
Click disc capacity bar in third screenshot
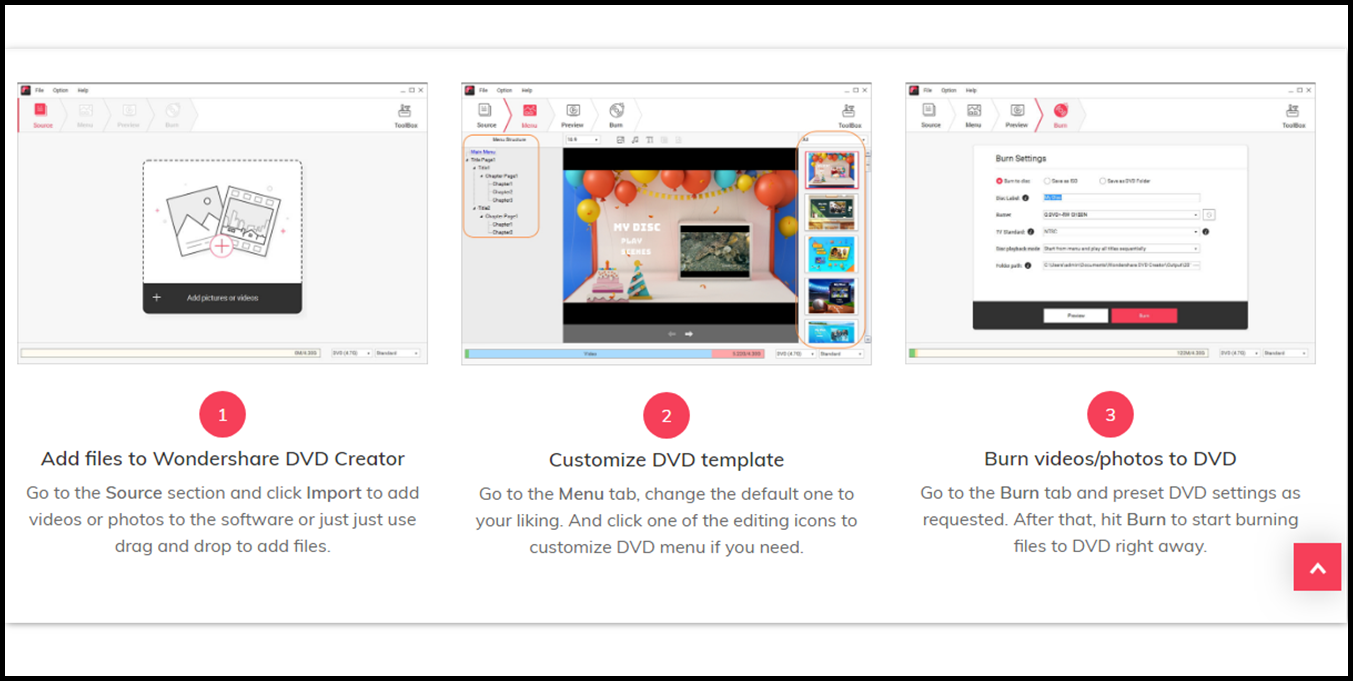pos(1058,353)
